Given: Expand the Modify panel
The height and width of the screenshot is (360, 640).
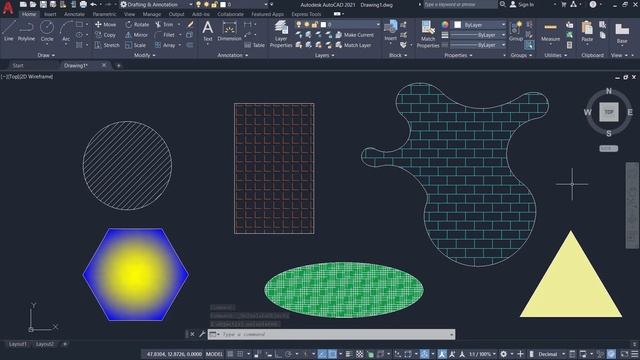Looking at the screenshot, I should [144, 55].
